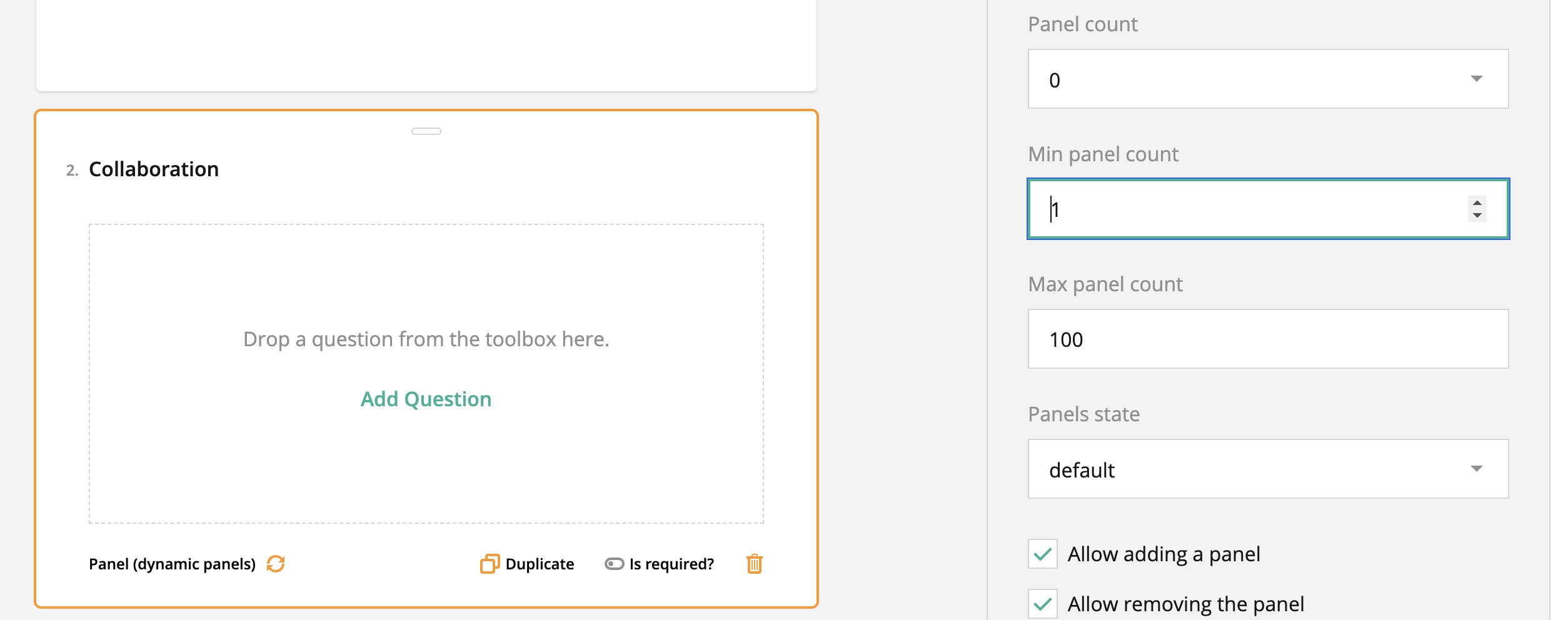Delete the Collaboration panel with trash icon
1568x620 pixels.
[x=755, y=564]
